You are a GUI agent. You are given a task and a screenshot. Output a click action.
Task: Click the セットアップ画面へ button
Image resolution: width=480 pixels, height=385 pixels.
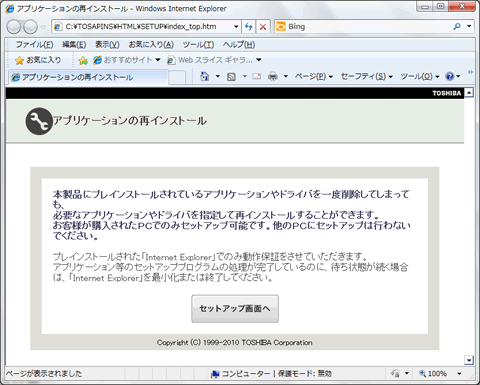[x=235, y=309]
